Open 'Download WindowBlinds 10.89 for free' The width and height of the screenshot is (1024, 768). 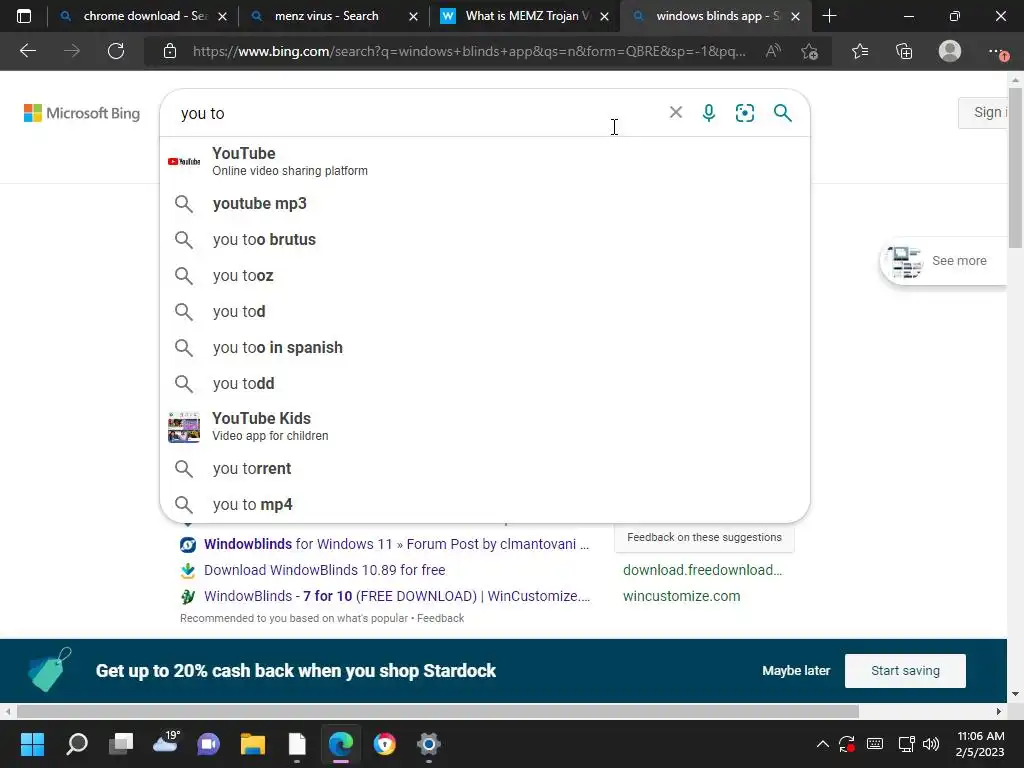(x=325, y=570)
